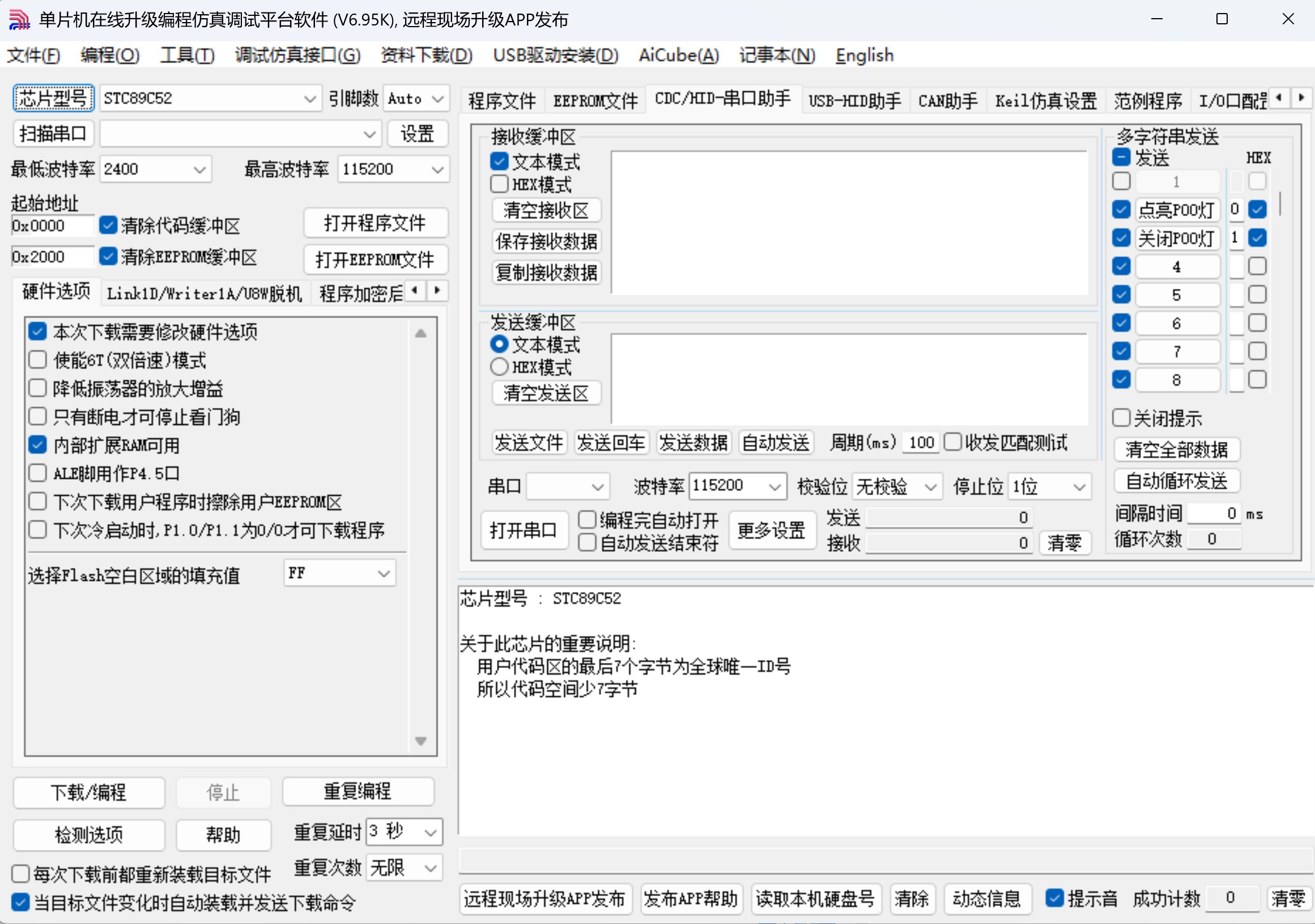Switch language via English menu
Screen dimensions: 1315x924
(864, 55)
